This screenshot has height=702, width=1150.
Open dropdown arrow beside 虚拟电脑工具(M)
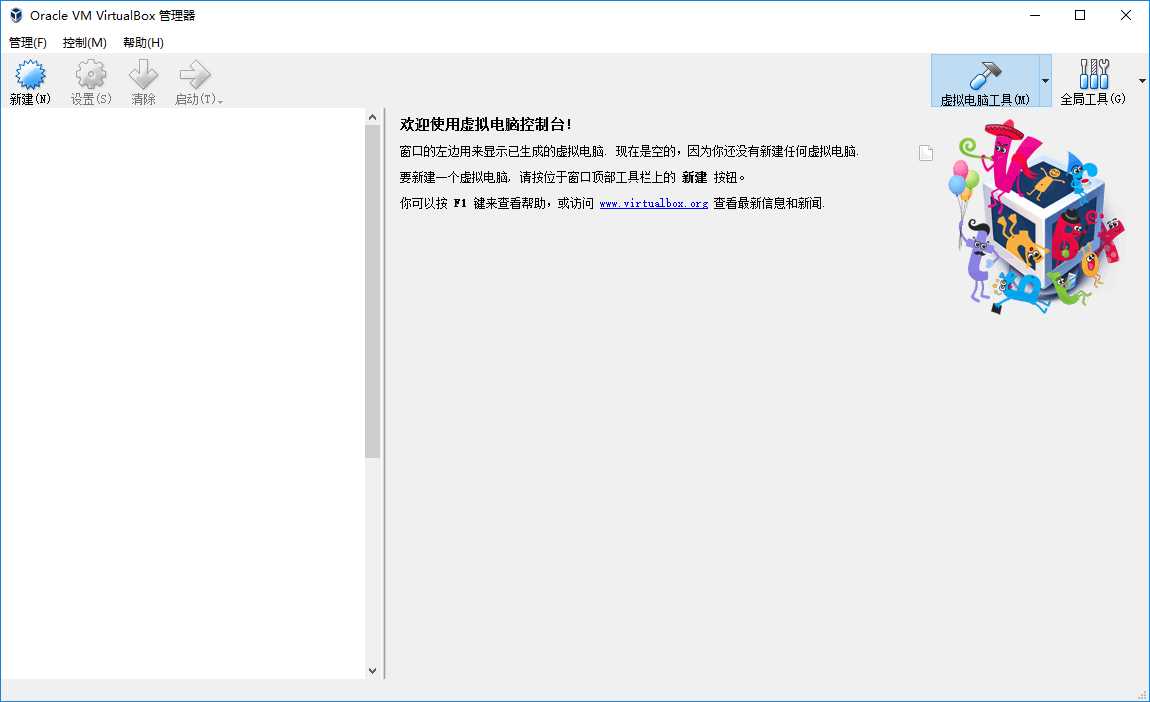click(x=1045, y=81)
